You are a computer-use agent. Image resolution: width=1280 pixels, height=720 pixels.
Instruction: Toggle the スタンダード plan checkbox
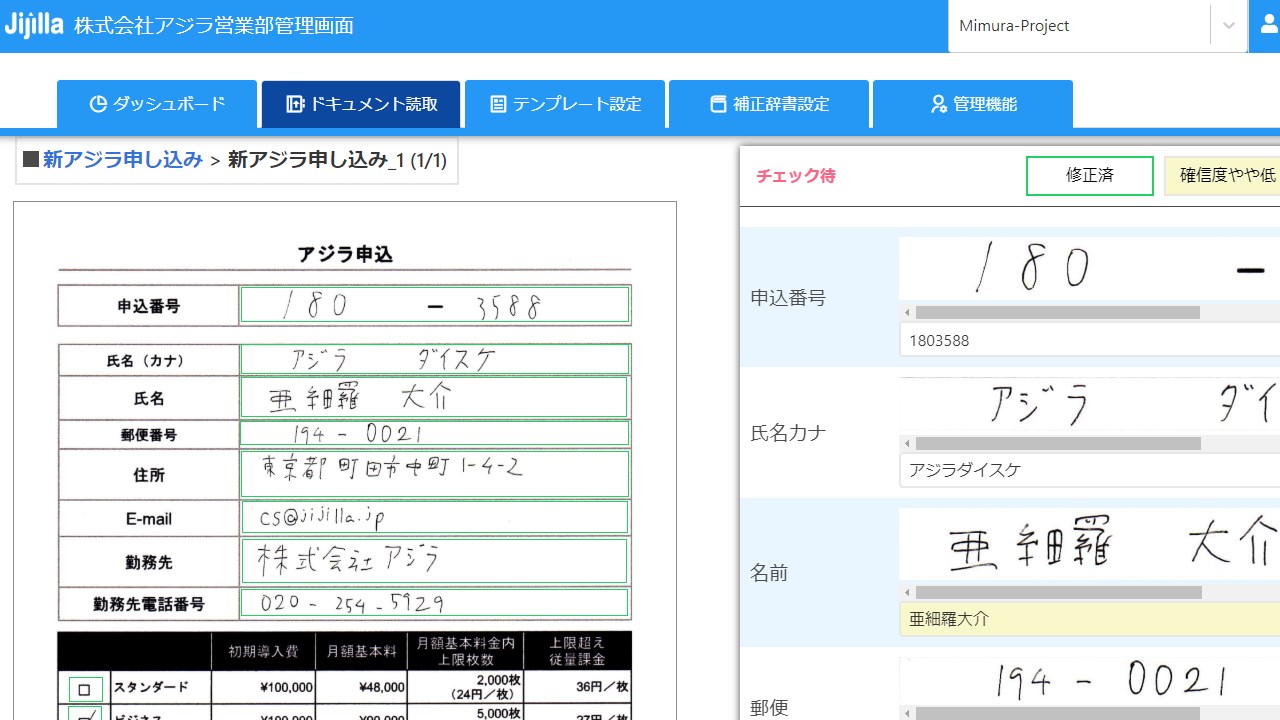(84, 689)
